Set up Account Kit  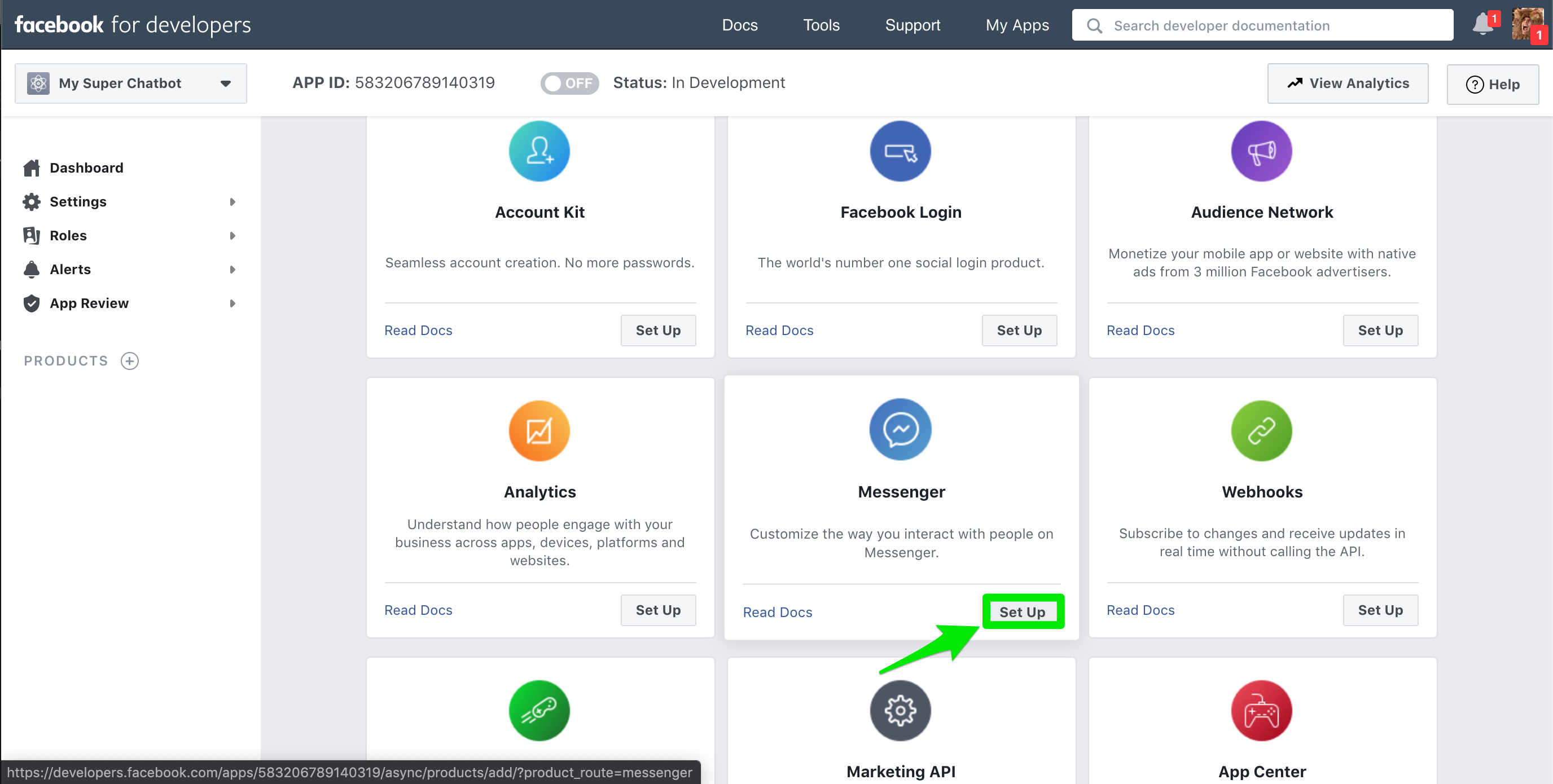coord(658,329)
